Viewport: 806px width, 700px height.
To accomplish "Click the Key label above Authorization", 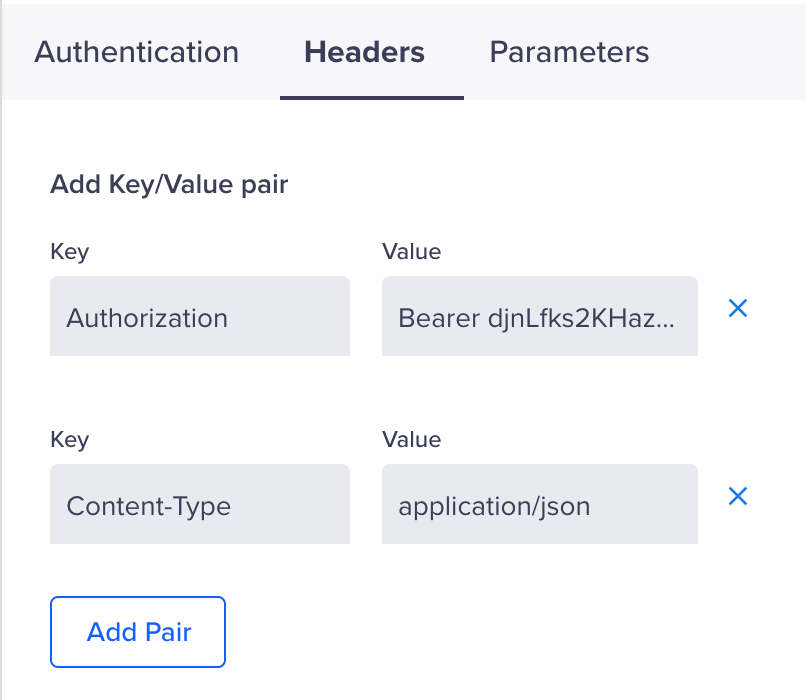I will pyautogui.click(x=69, y=252).
